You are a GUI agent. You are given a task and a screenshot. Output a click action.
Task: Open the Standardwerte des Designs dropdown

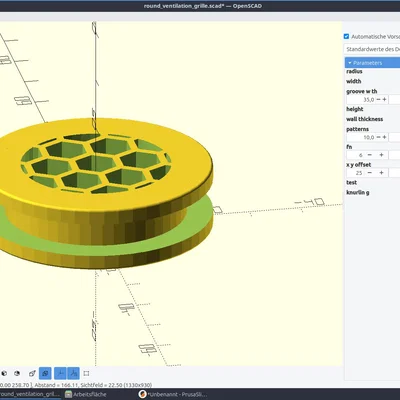coord(372,49)
